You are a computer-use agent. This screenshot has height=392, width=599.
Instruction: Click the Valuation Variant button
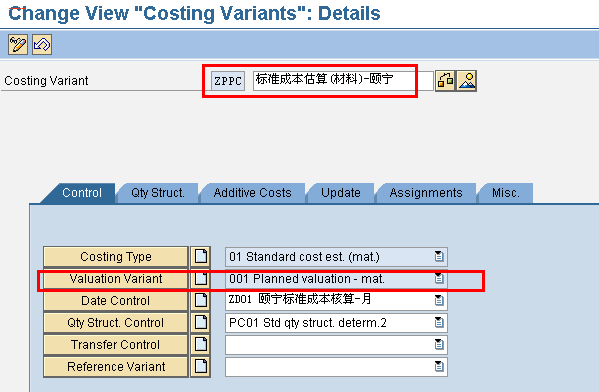[x=116, y=279]
